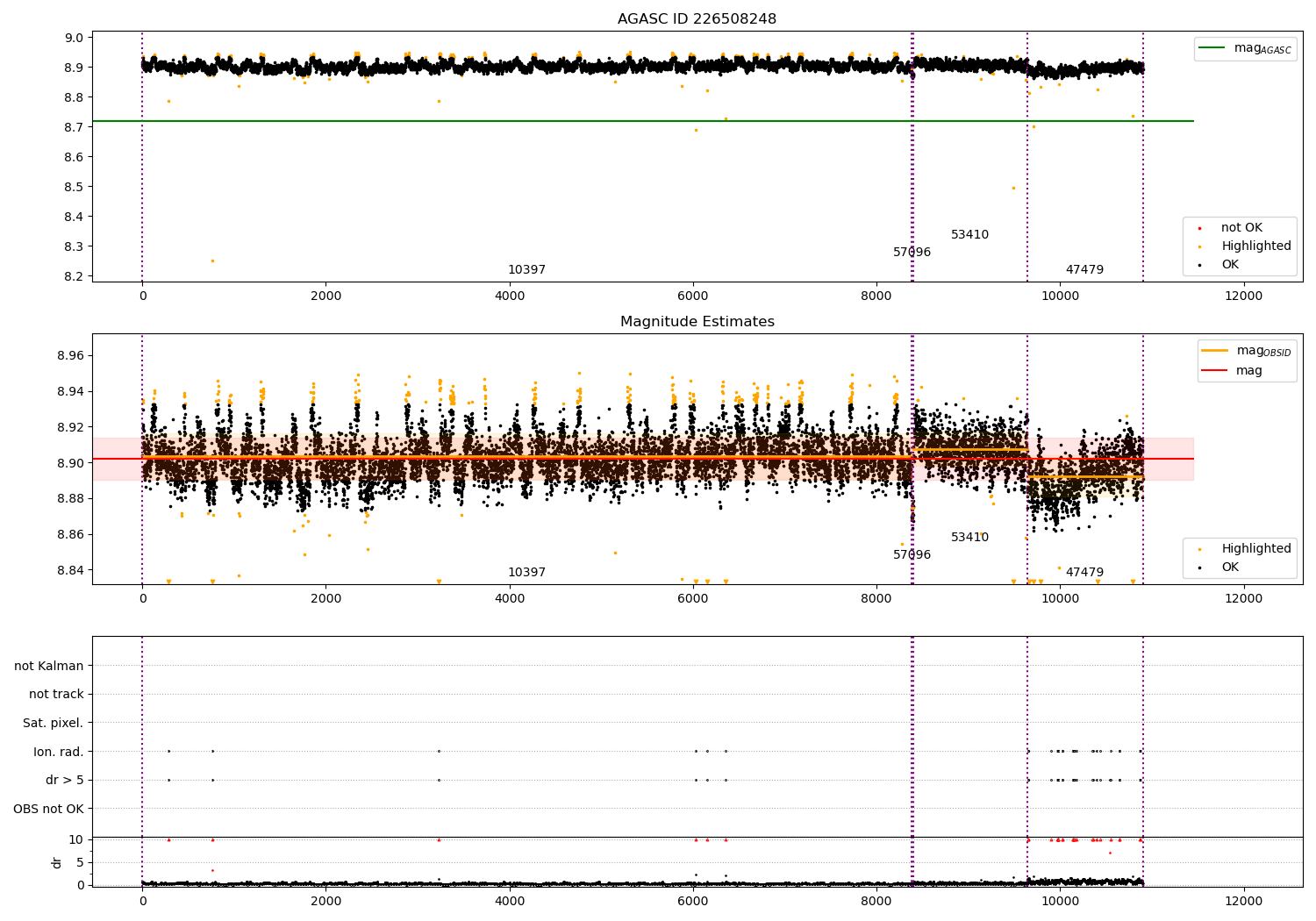Click the 'Ion. rad.' axis label
Screen dimensions: 1316x921
tap(59, 752)
